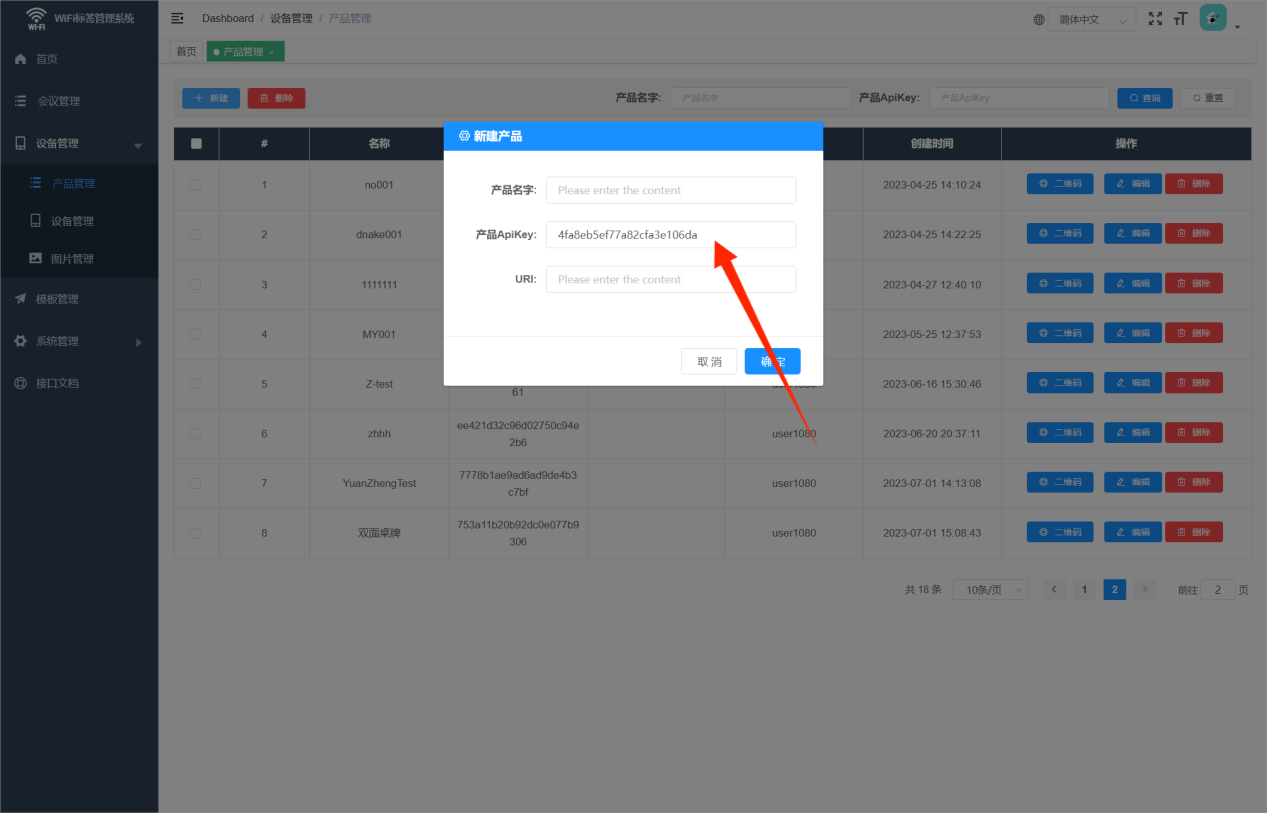Focus the 产品ApiKey search field
Screen dimensions: 1267x813
[1019, 98]
